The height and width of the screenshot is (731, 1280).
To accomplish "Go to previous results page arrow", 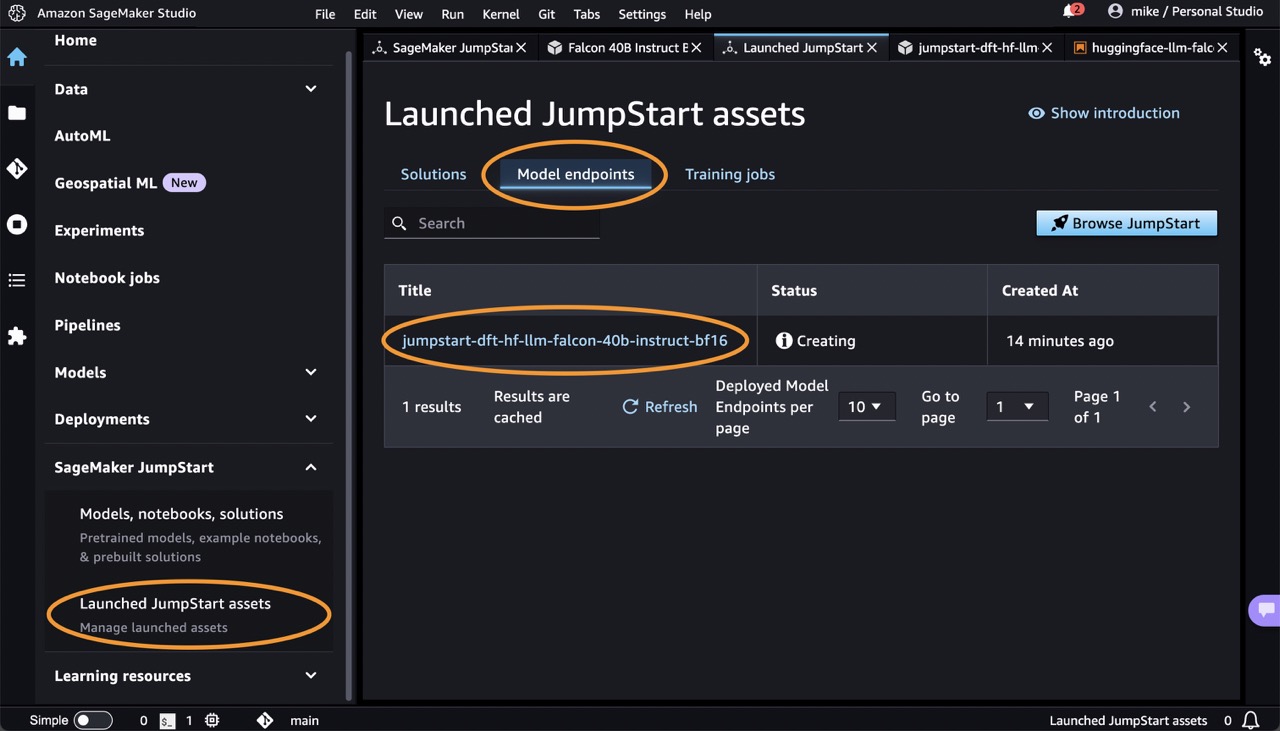I will click(x=1153, y=407).
